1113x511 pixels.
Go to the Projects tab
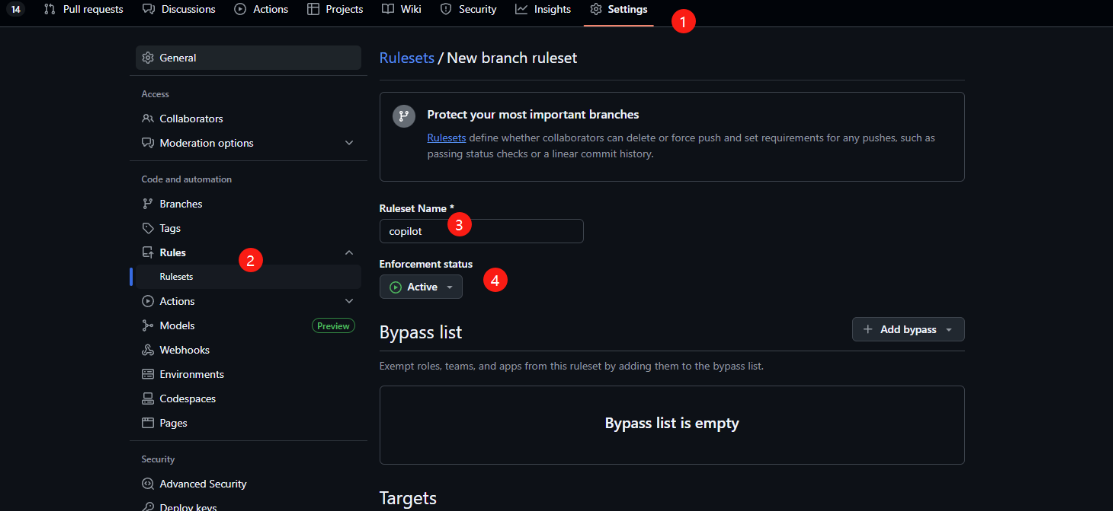[335, 9]
